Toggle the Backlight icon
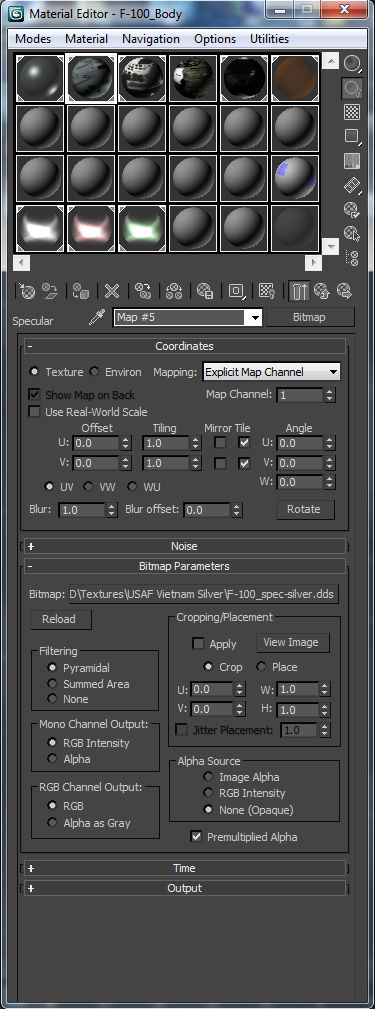 point(351,88)
